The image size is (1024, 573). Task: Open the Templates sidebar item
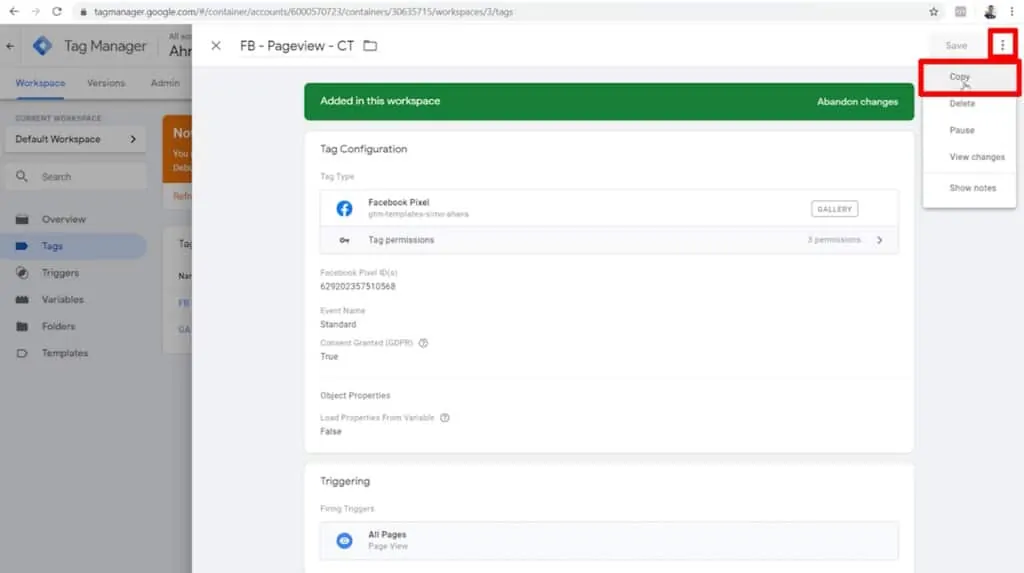click(75, 353)
